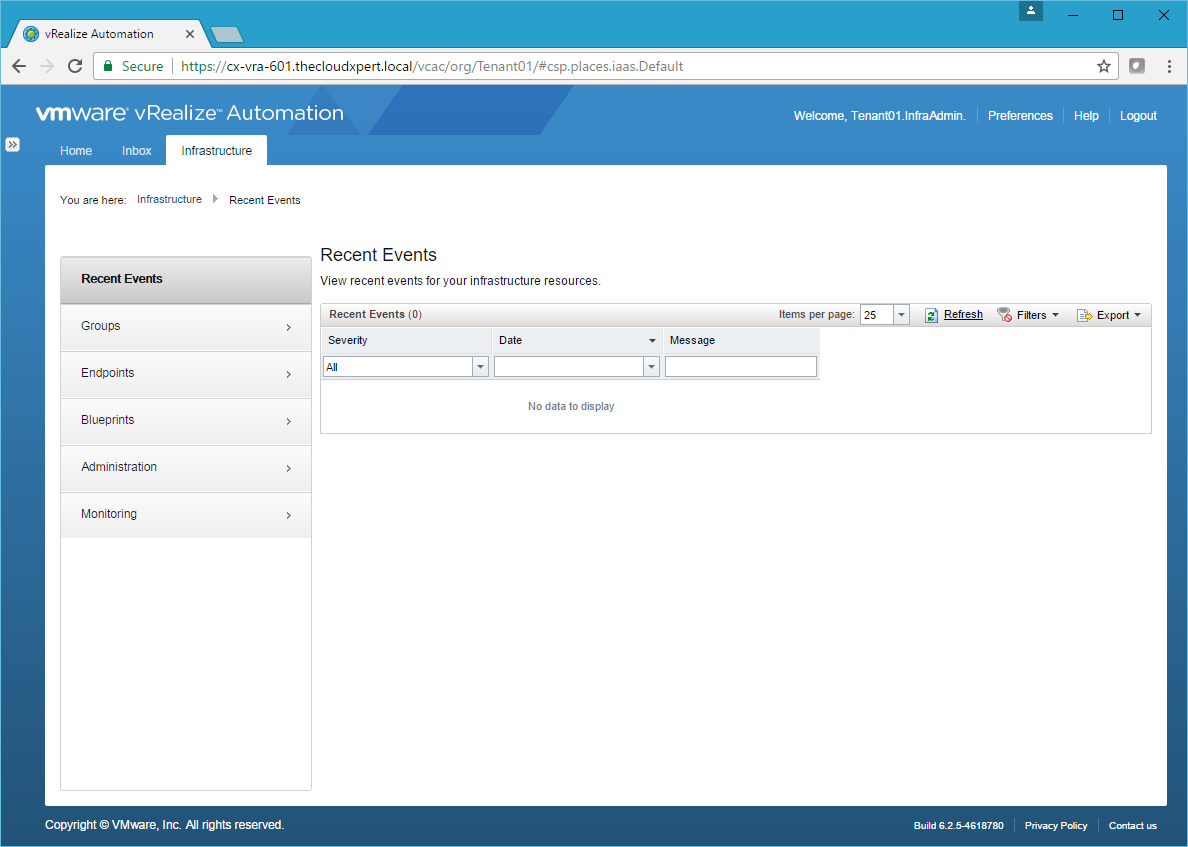Click the Message filter text field
This screenshot has width=1188, height=847.
740,367
